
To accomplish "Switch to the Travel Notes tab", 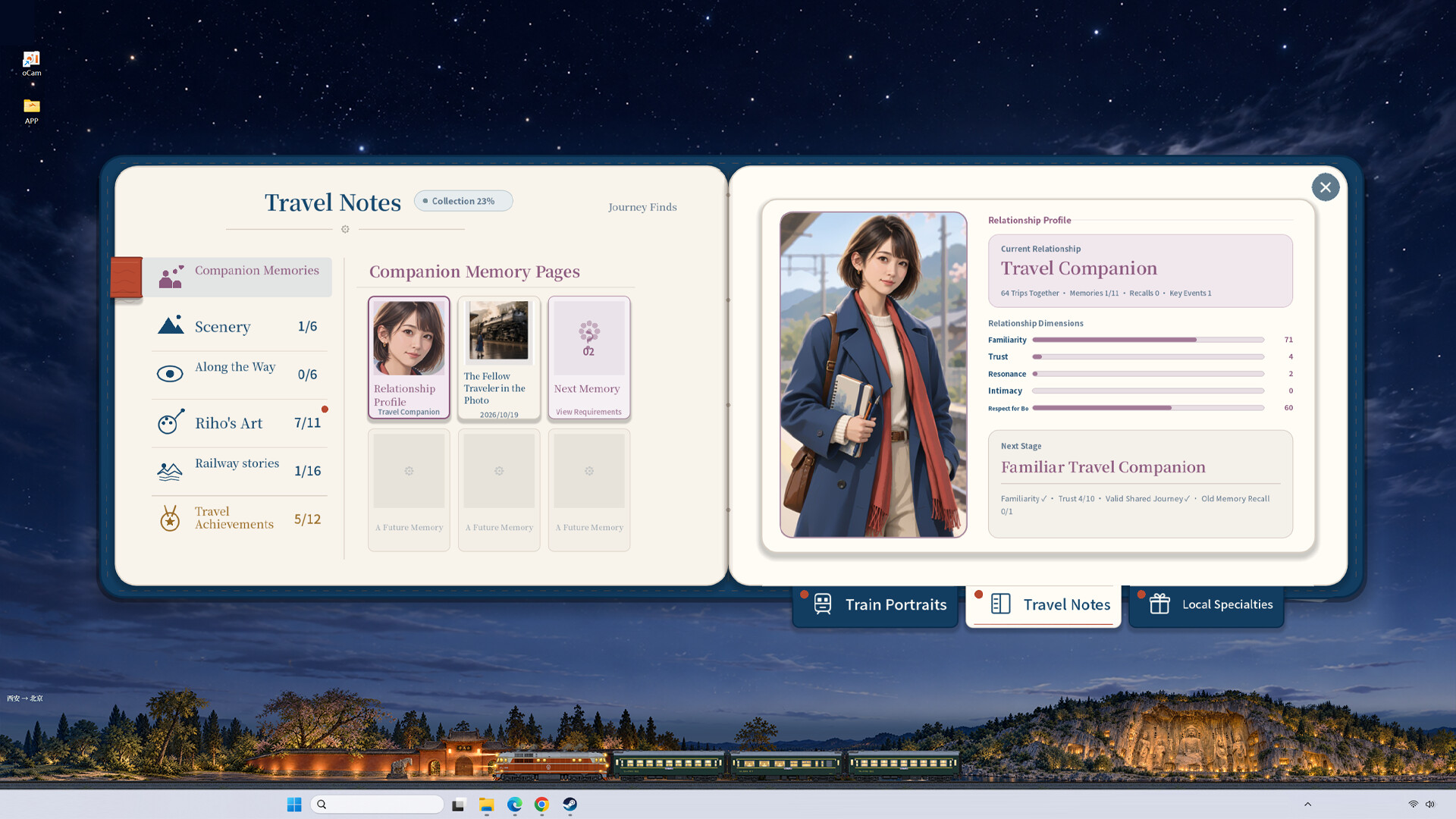I will 1043,605.
